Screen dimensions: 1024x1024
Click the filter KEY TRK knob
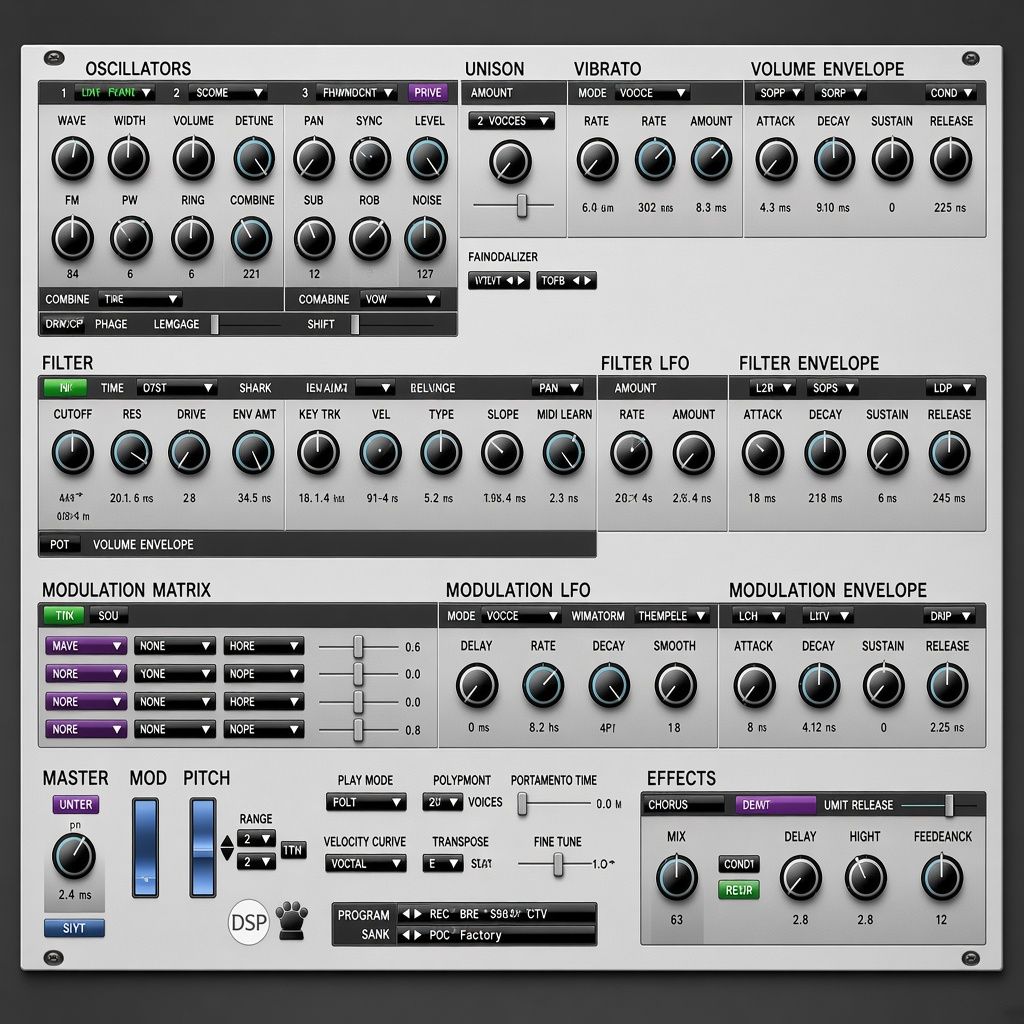click(318, 452)
